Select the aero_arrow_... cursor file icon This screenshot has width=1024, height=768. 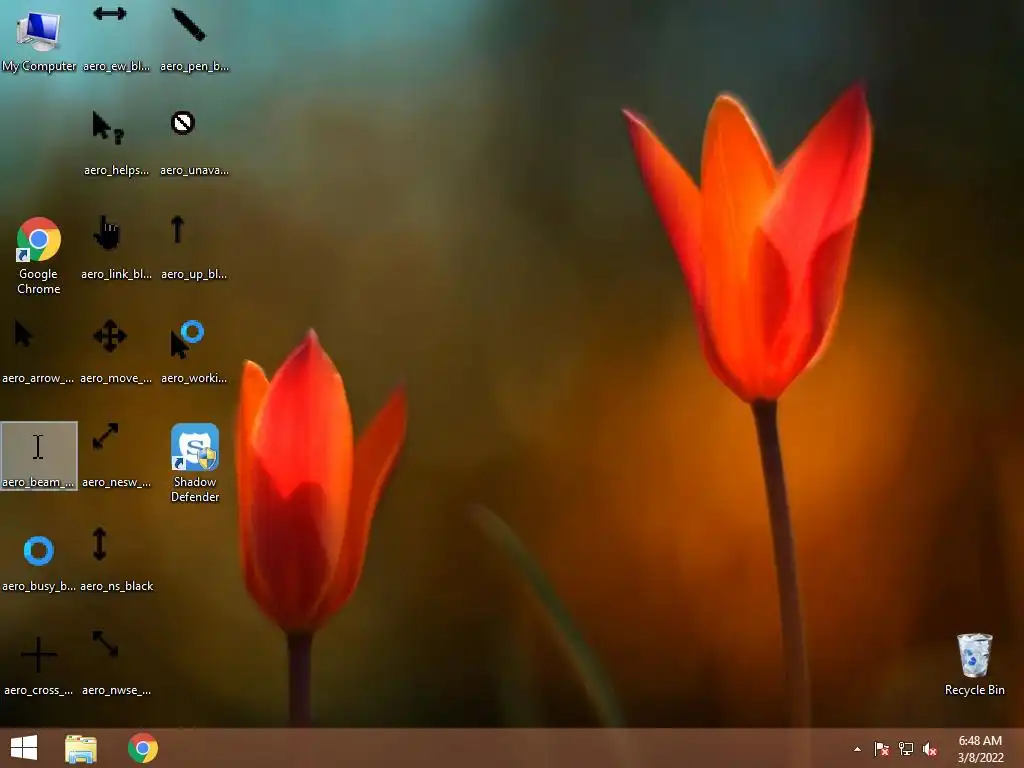coord(39,351)
